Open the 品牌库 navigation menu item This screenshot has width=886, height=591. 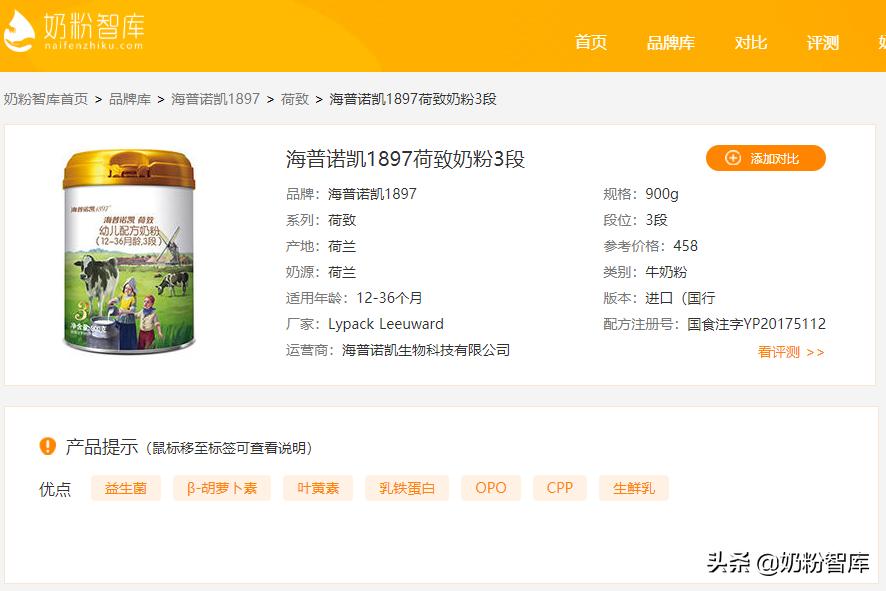click(x=672, y=43)
